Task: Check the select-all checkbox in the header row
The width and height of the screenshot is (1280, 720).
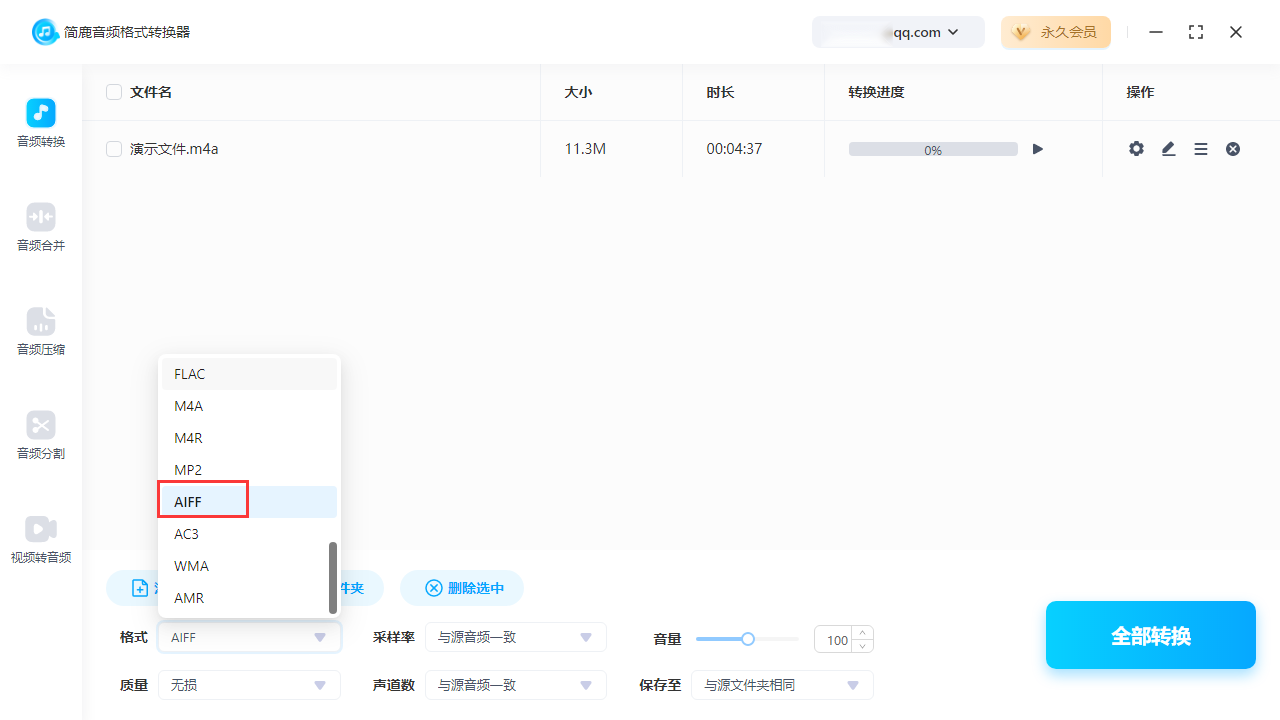Action: (114, 91)
